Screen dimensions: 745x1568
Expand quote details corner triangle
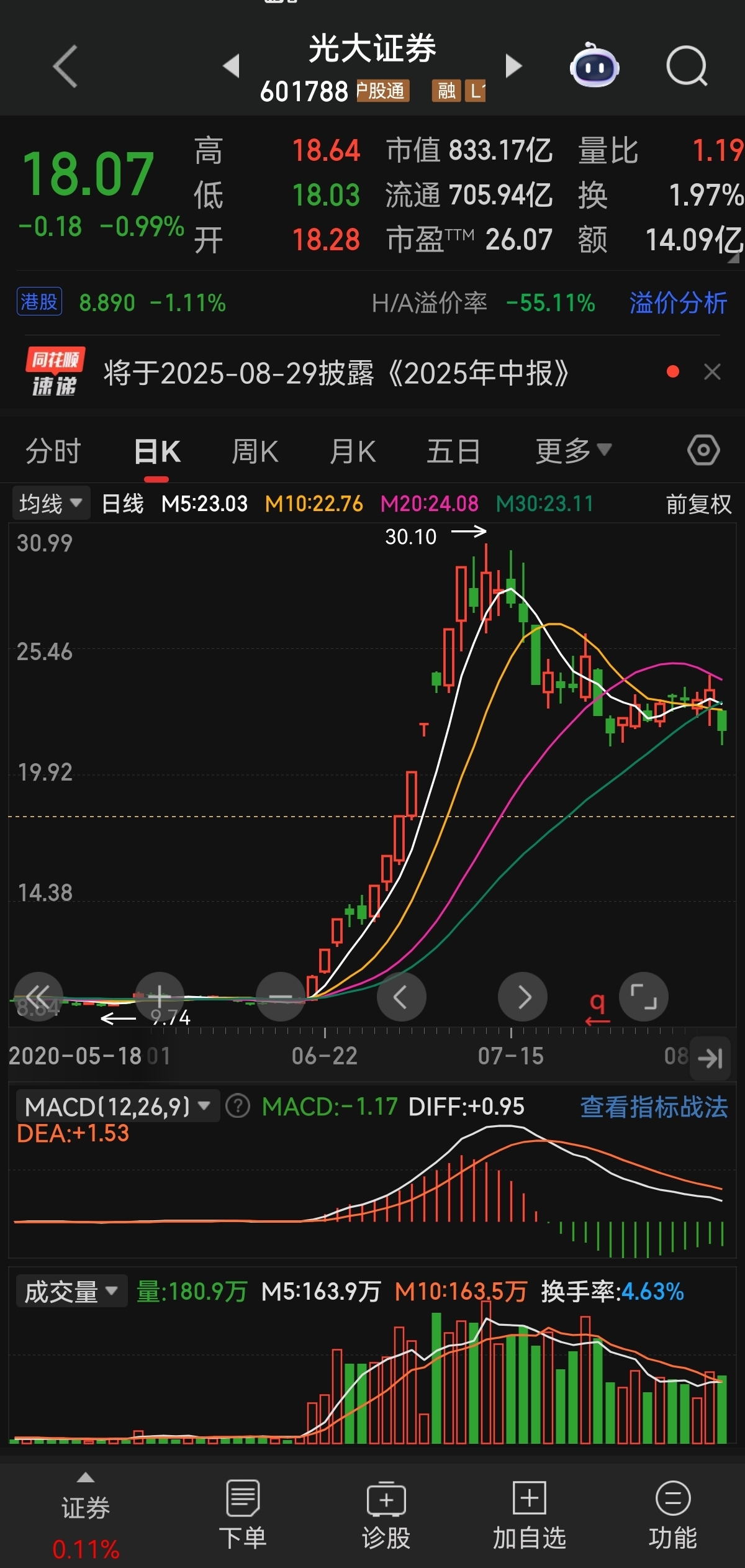click(733, 257)
